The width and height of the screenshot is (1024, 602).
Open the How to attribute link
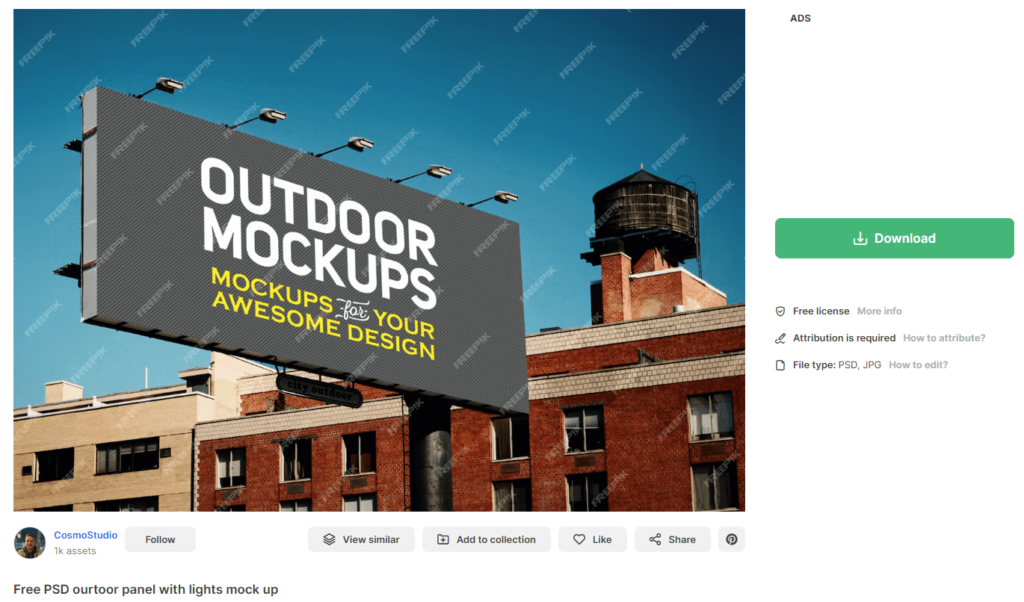pos(944,338)
